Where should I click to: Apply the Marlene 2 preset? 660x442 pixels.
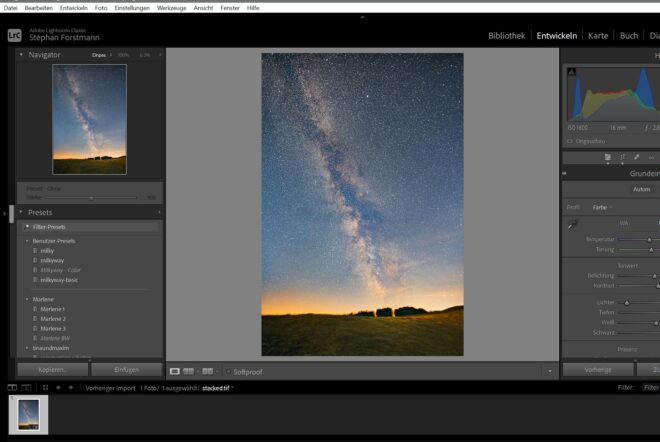tap(53, 319)
